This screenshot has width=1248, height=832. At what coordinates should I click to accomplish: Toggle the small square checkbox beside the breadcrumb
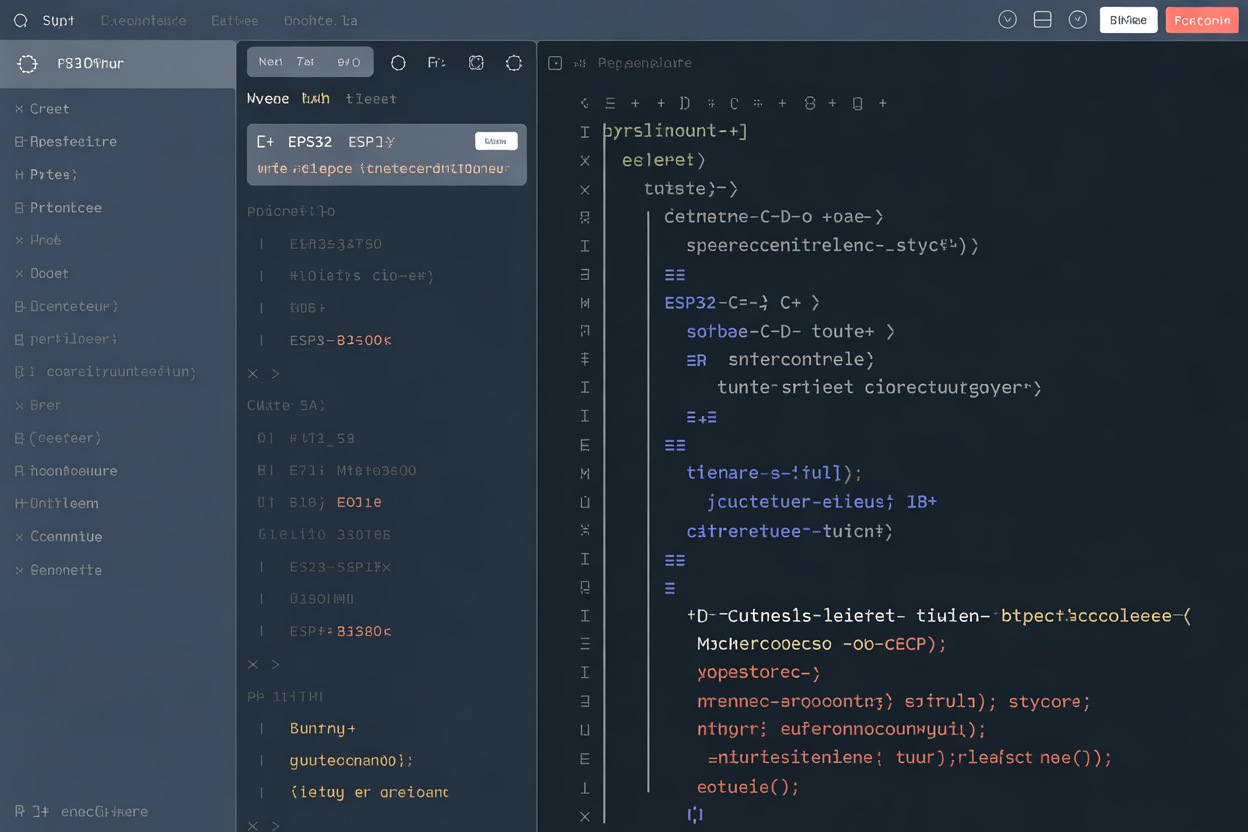(x=554, y=62)
